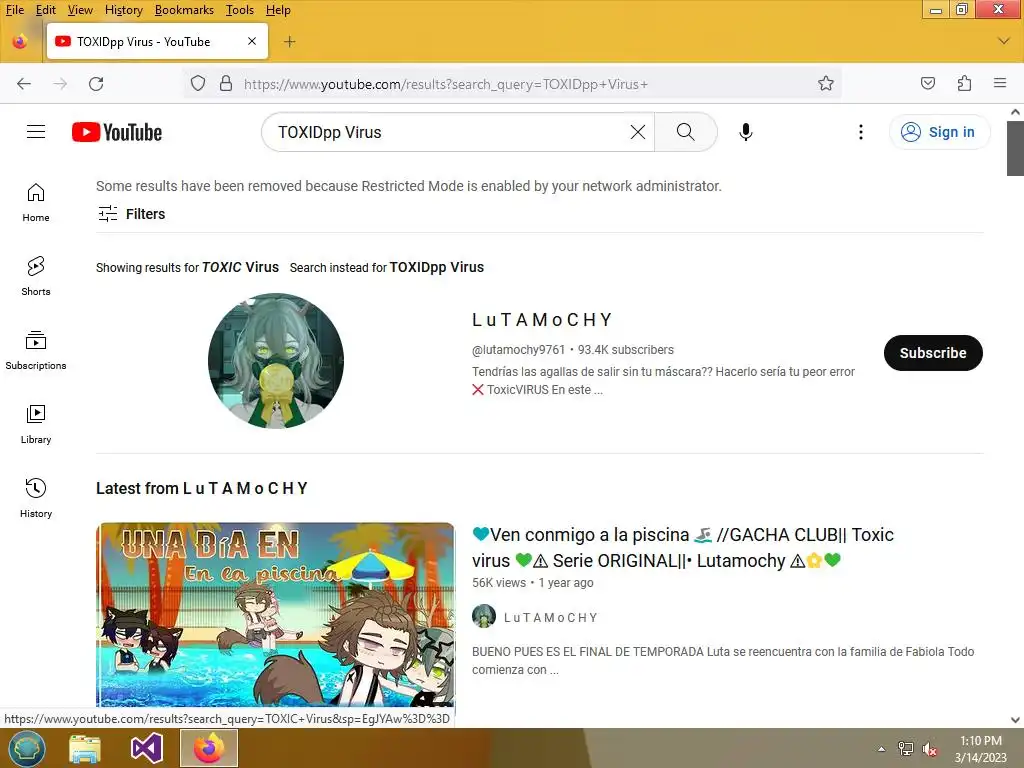Open the View menu
Screen dimensions: 1024x768
coord(80,10)
